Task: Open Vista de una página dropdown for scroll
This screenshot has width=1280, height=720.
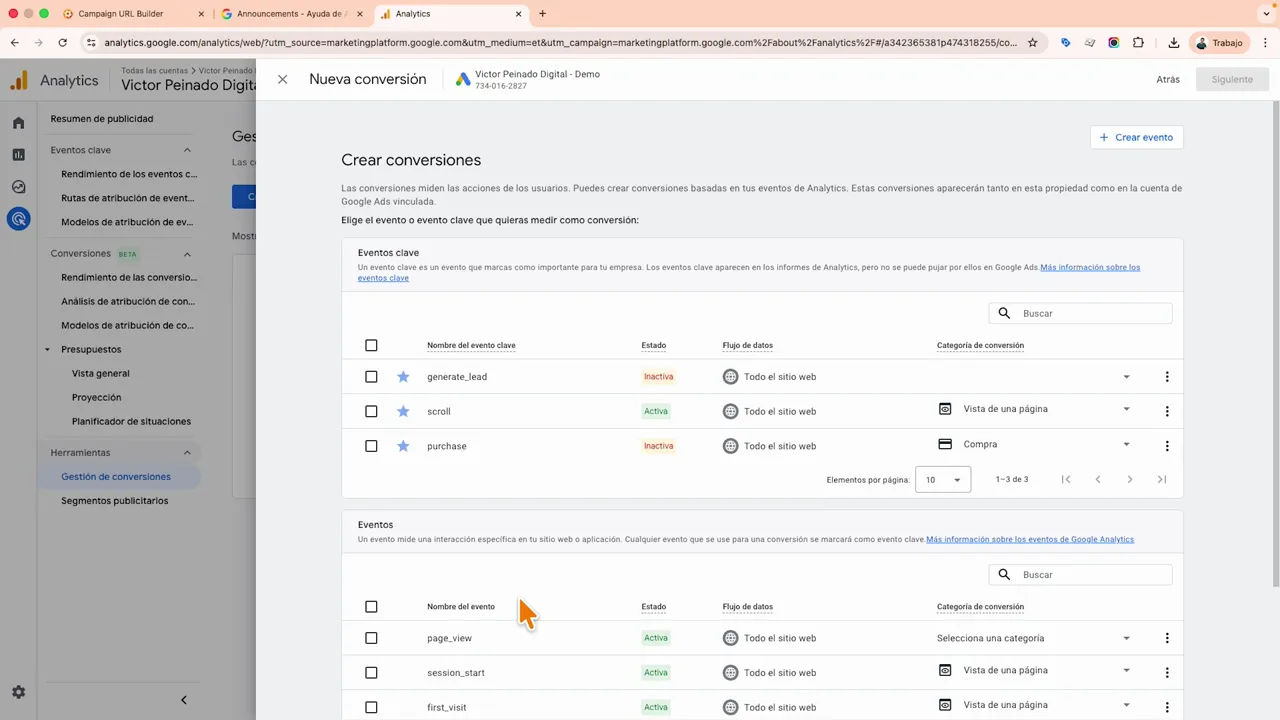Action: pyautogui.click(x=1034, y=409)
